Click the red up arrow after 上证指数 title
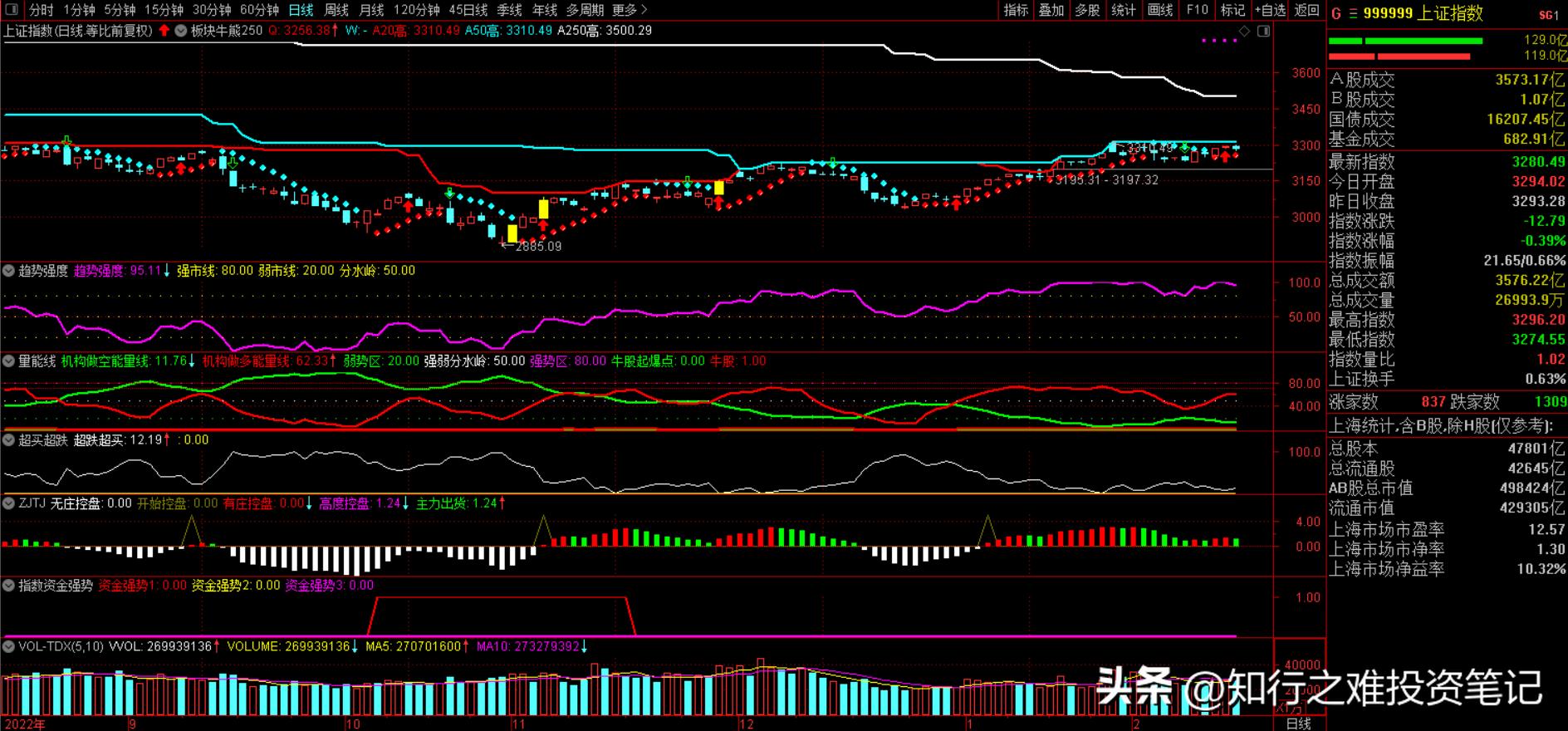Viewport: 1568px width, 731px height. 164,31
